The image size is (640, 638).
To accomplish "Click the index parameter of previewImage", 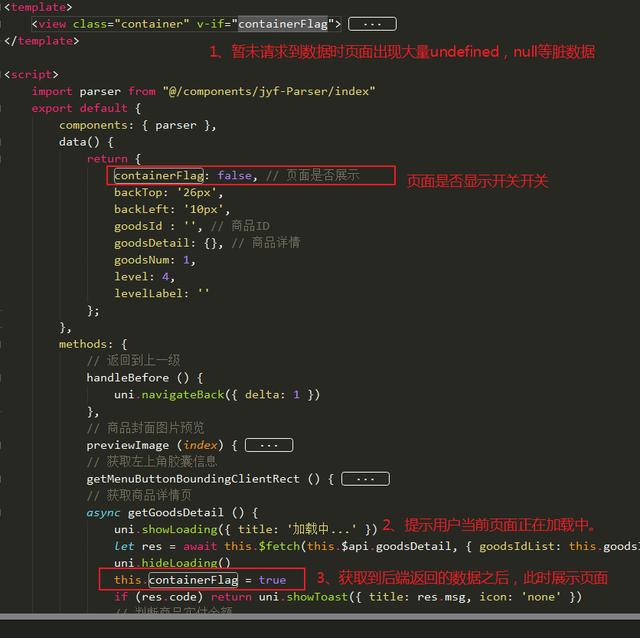I will [200, 445].
